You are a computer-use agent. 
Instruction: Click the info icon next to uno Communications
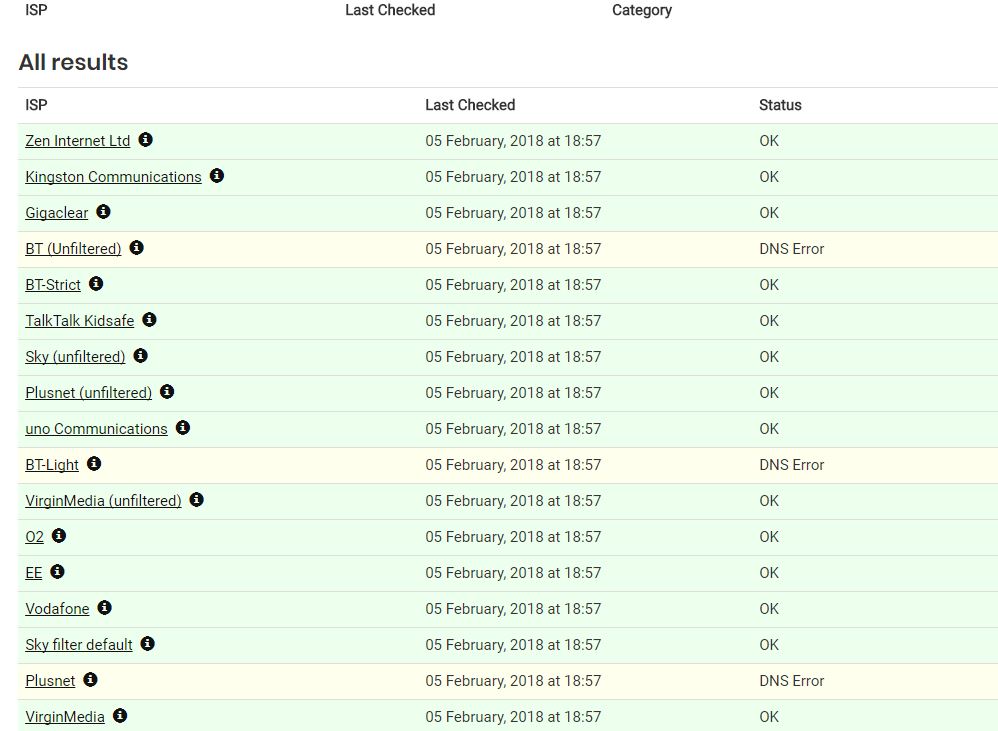[x=182, y=428]
